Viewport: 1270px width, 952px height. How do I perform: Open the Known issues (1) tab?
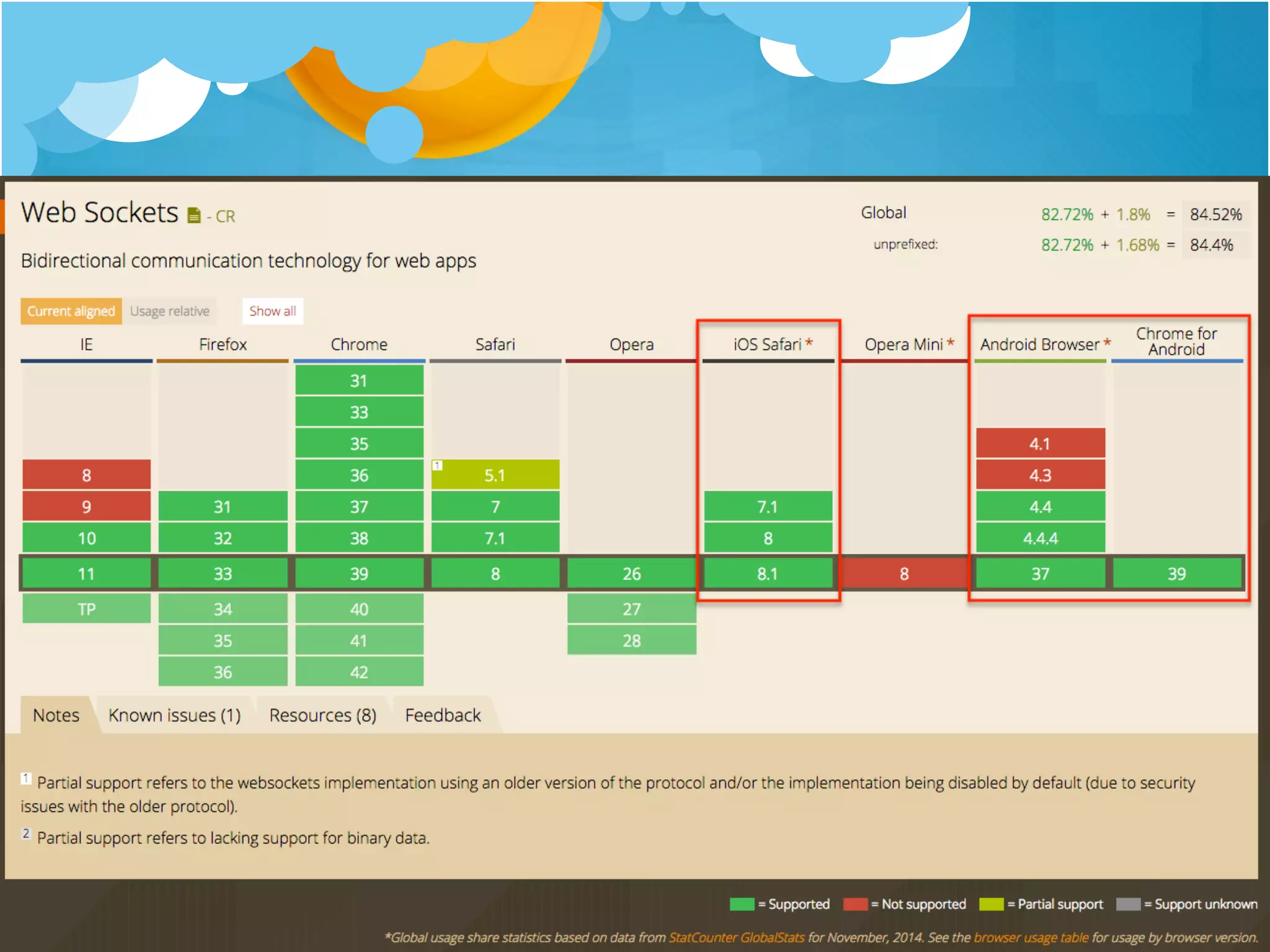(x=174, y=715)
